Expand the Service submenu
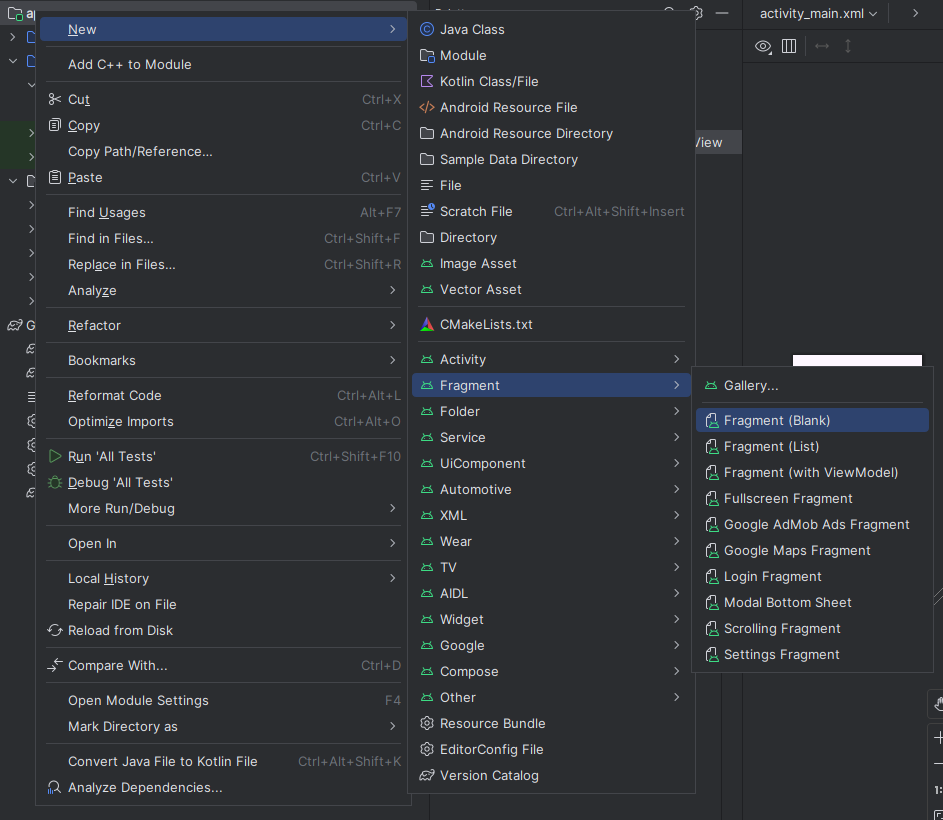This screenshot has height=820, width=943. pos(550,437)
